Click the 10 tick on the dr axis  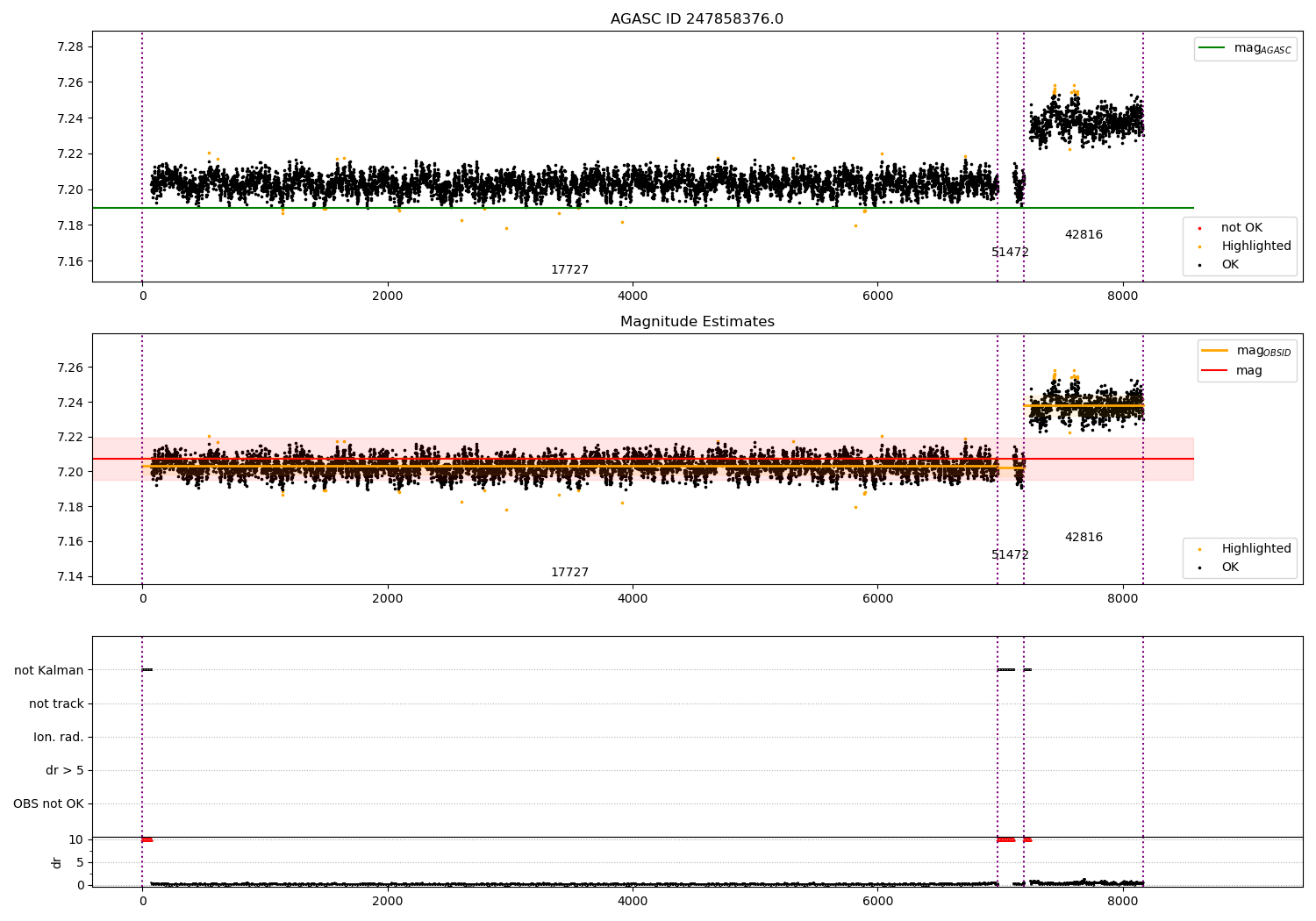(x=76, y=839)
